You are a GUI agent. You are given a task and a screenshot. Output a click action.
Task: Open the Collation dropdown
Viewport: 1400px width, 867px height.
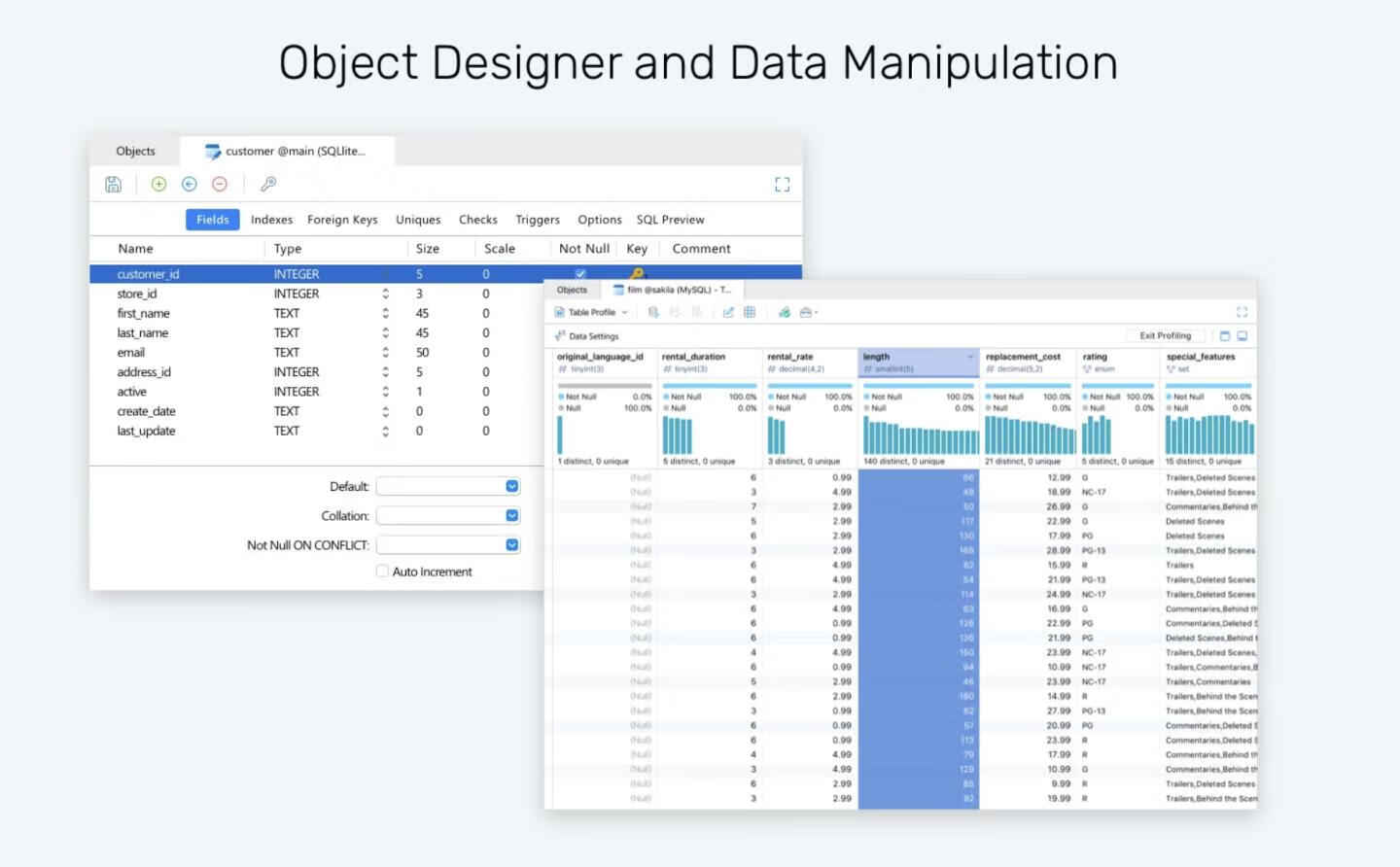(512, 516)
